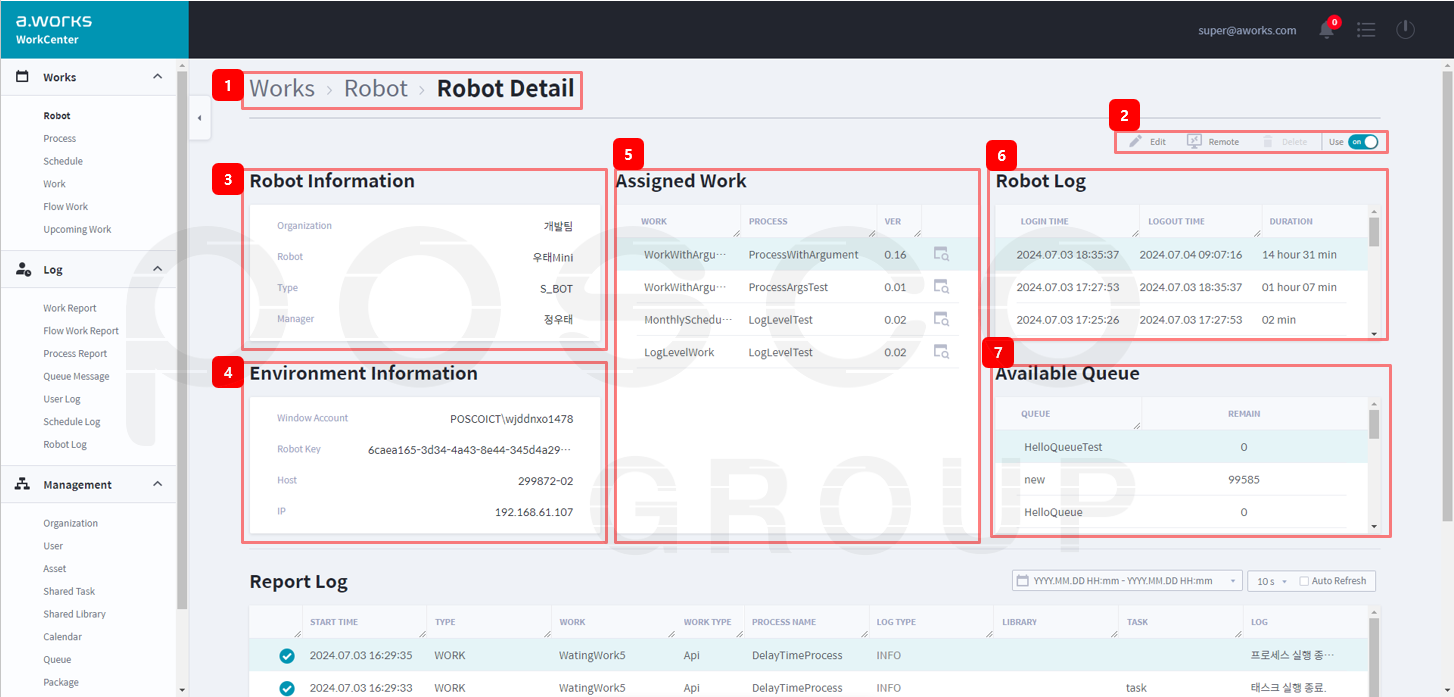Select the HelloQueue queue row

tap(1181, 512)
